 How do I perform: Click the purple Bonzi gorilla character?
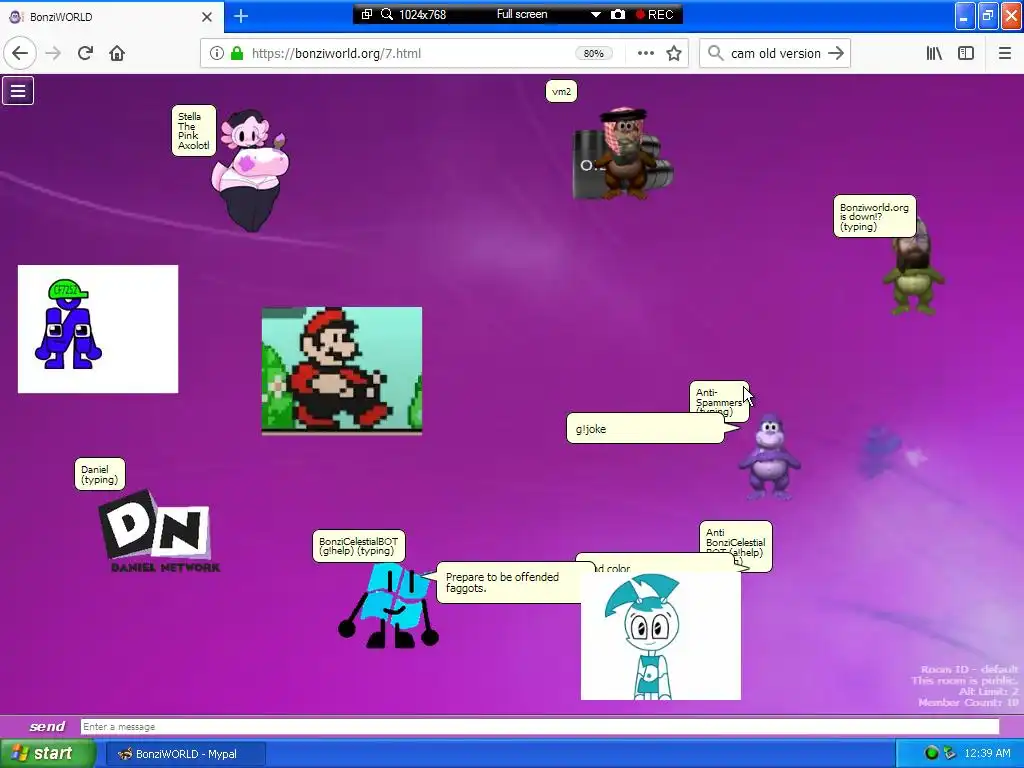pyautogui.click(x=769, y=458)
